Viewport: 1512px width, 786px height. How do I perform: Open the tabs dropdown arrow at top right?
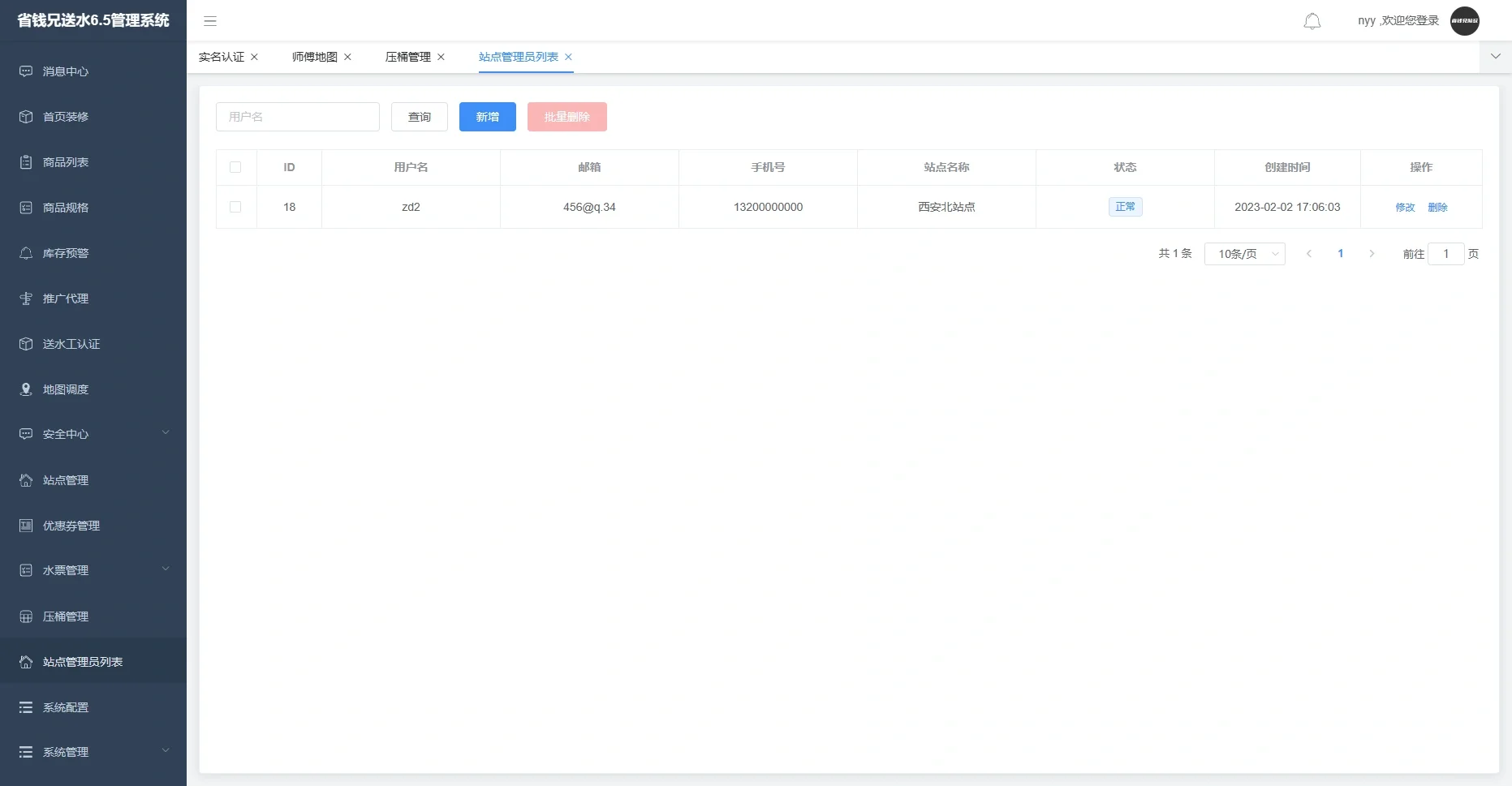click(1495, 57)
